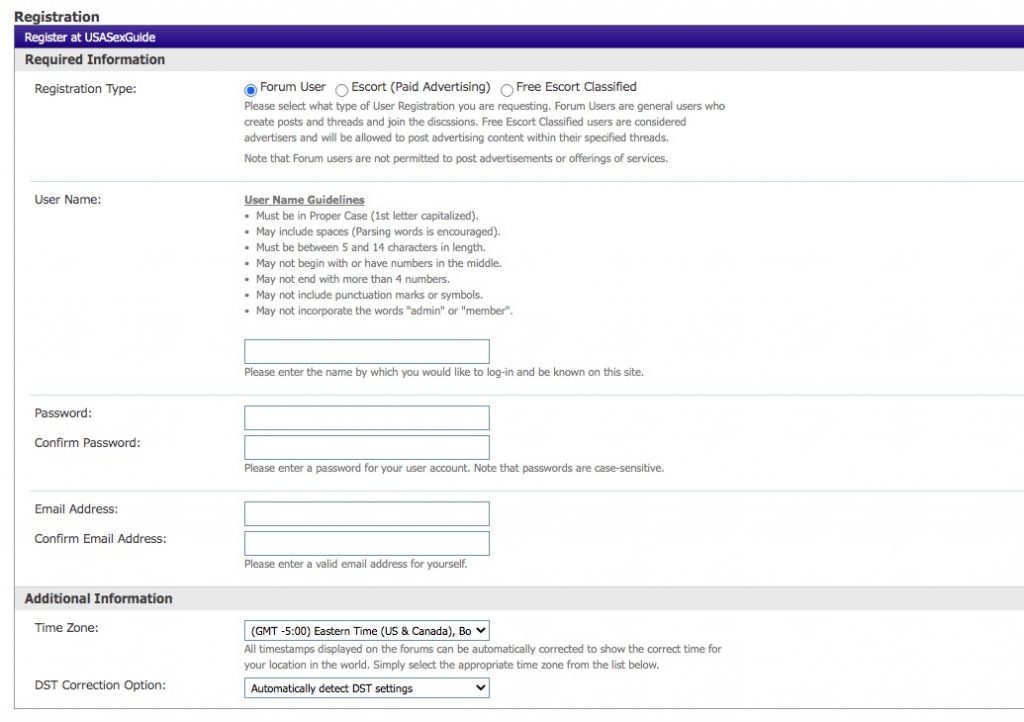Select Escort (Paid Advertising) radio option
Image resolution: width=1024 pixels, height=722 pixels.
click(x=342, y=89)
